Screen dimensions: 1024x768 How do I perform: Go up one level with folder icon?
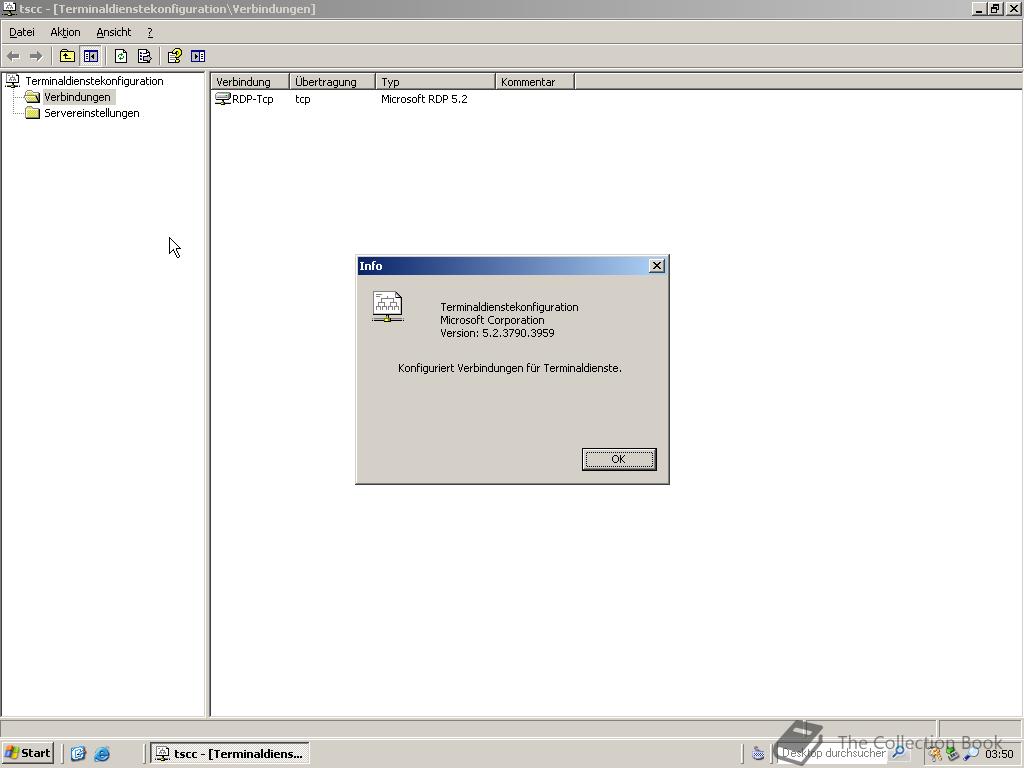pos(67,56)
